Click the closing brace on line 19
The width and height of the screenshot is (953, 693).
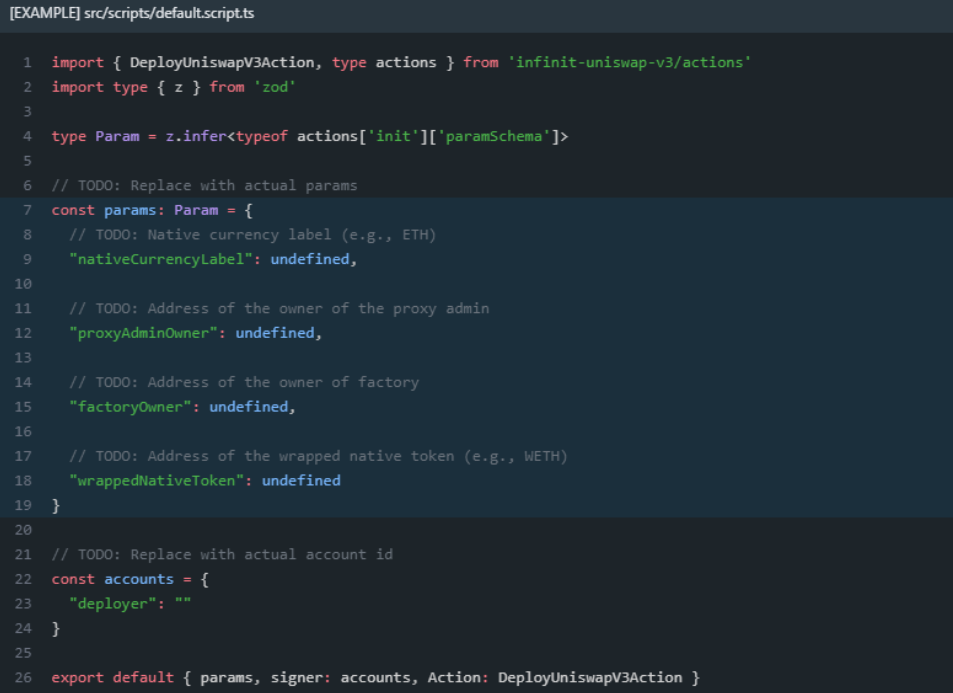pos(56,505)
